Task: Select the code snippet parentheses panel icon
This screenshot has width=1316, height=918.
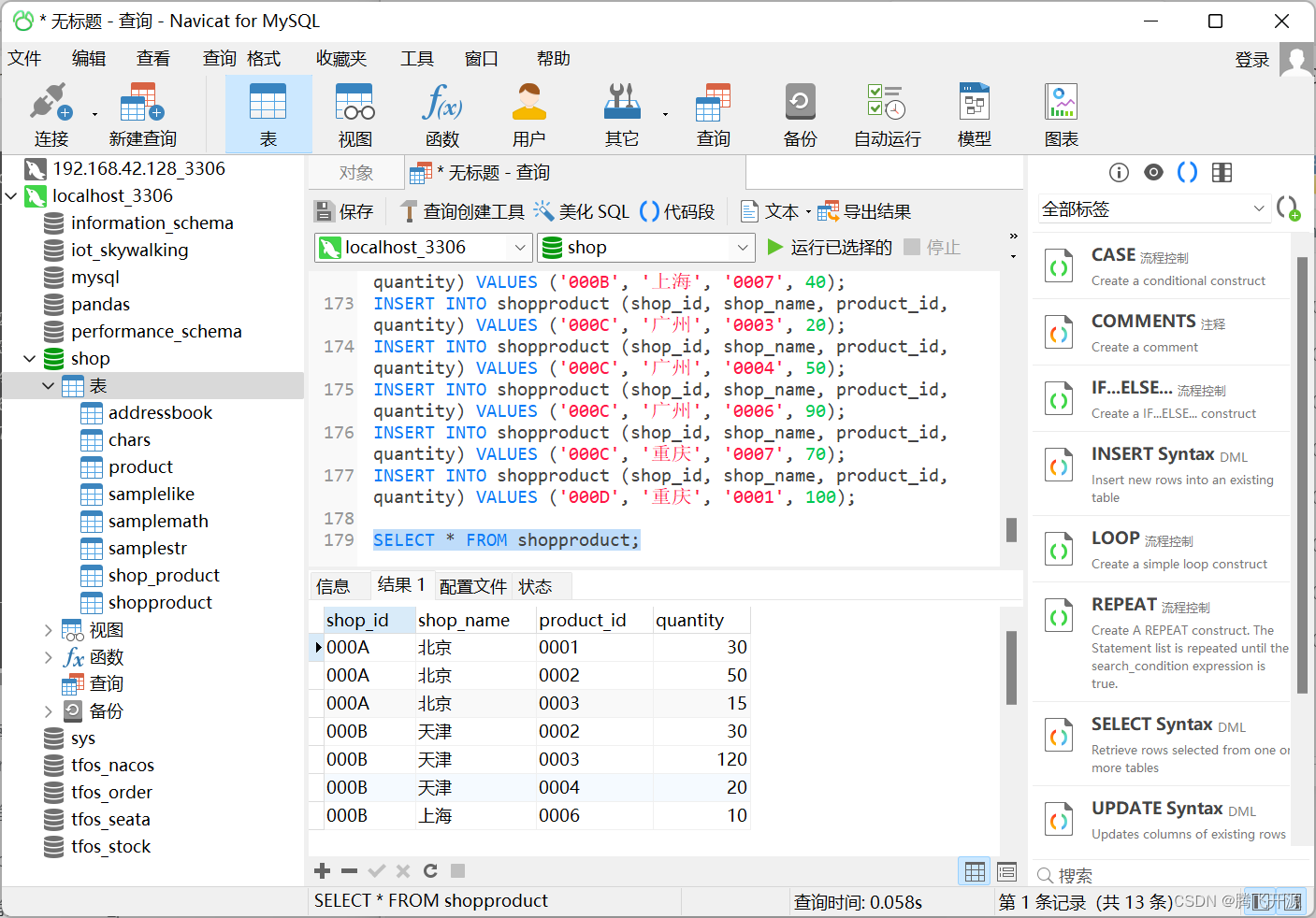Action: tap(1187, 172)
